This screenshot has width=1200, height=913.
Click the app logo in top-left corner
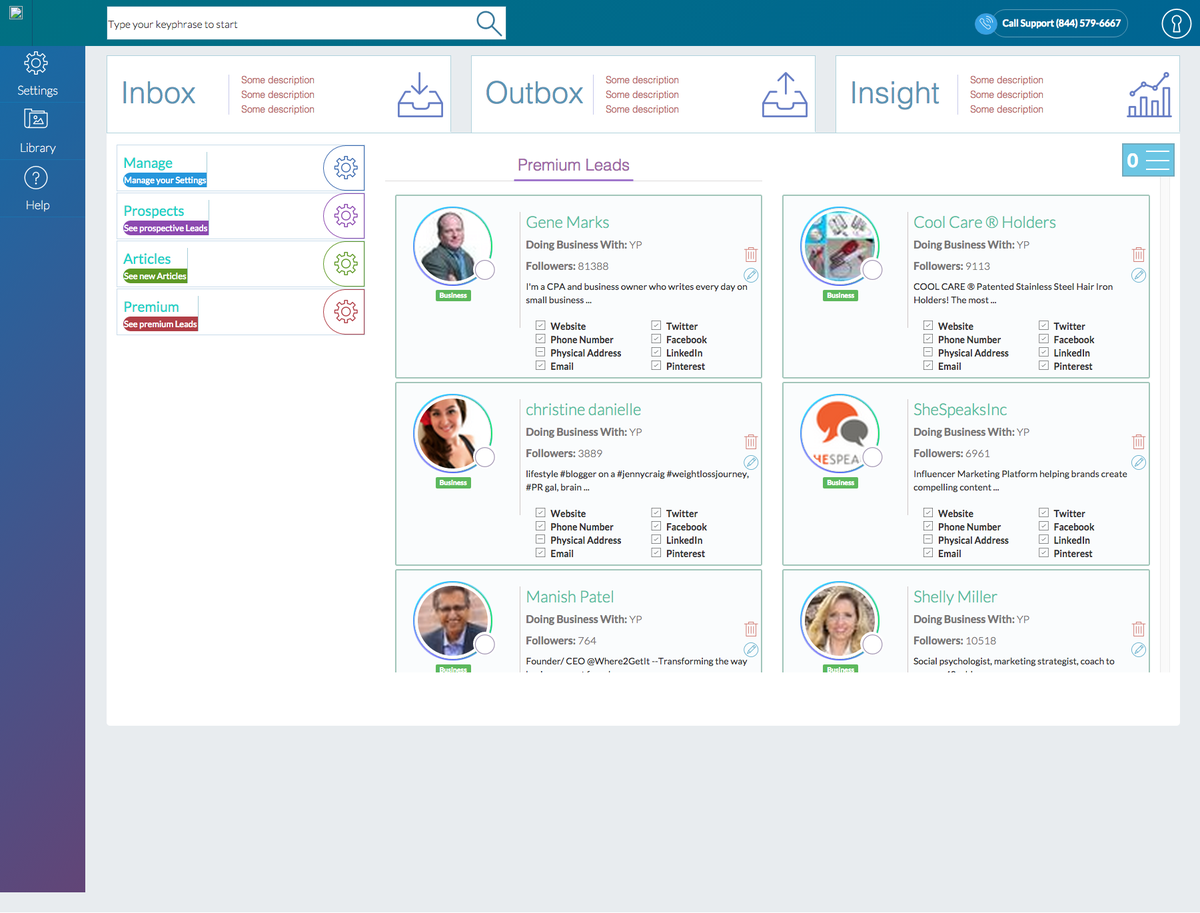click(x=16, y=13)
